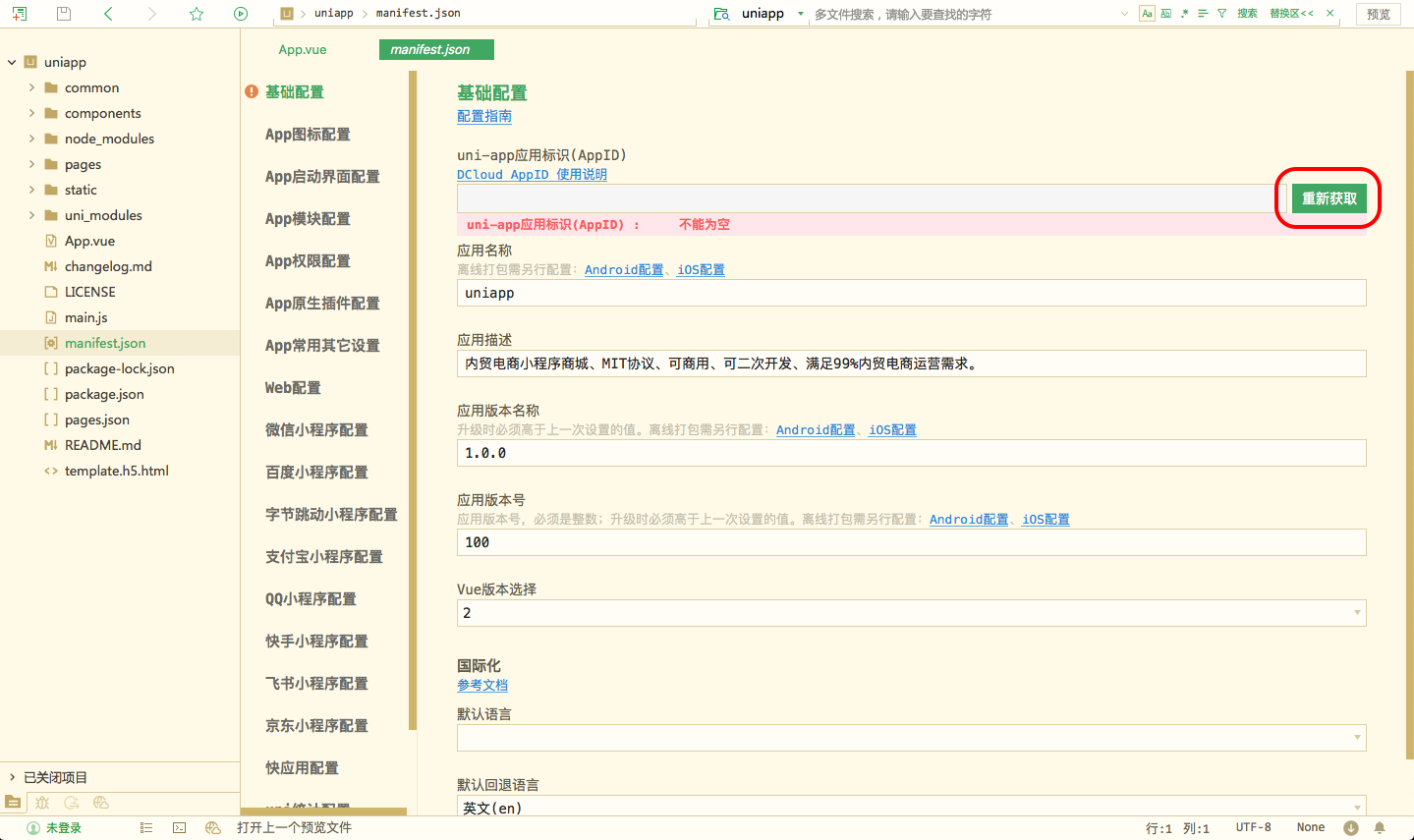Click Android配置 link under 应用名称

tap(624, 269)
